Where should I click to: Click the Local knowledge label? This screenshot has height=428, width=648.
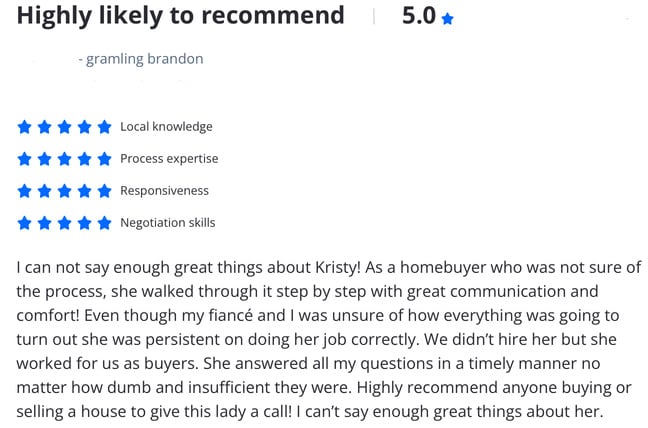(x=166, y=127)
